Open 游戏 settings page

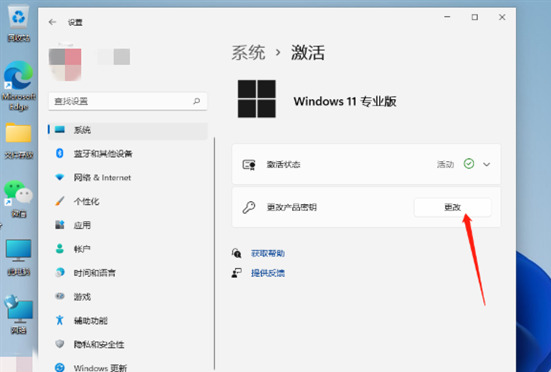click(128, 296)
